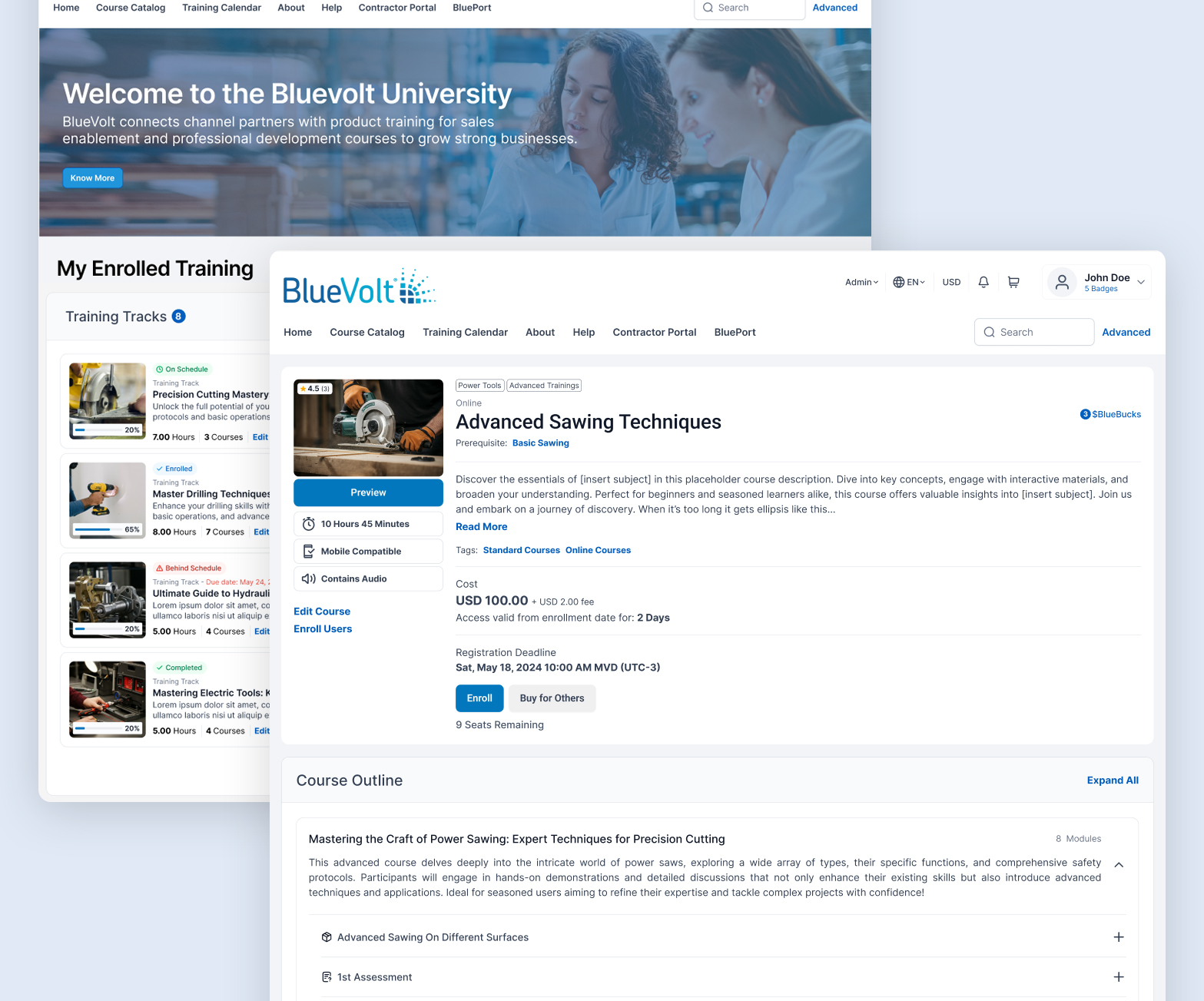Click the $BlueBucks coin badge icon
The height and width of the screenshot is (1001, 1204).
point(1085,414)
